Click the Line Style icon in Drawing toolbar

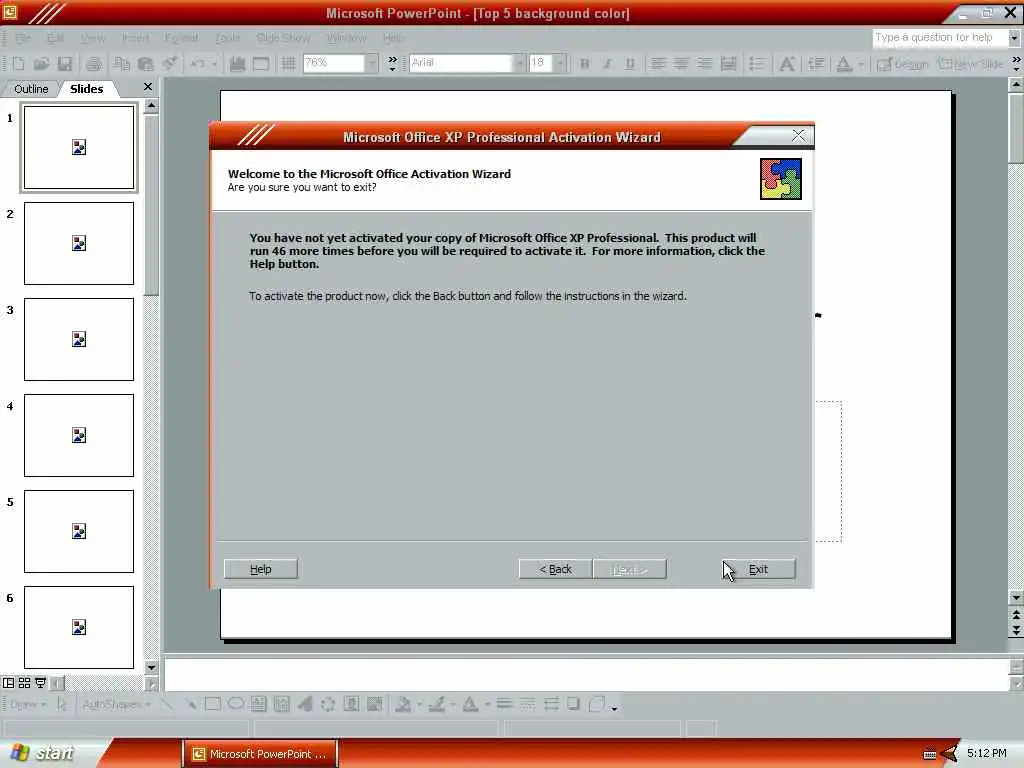tap(504, 704)
